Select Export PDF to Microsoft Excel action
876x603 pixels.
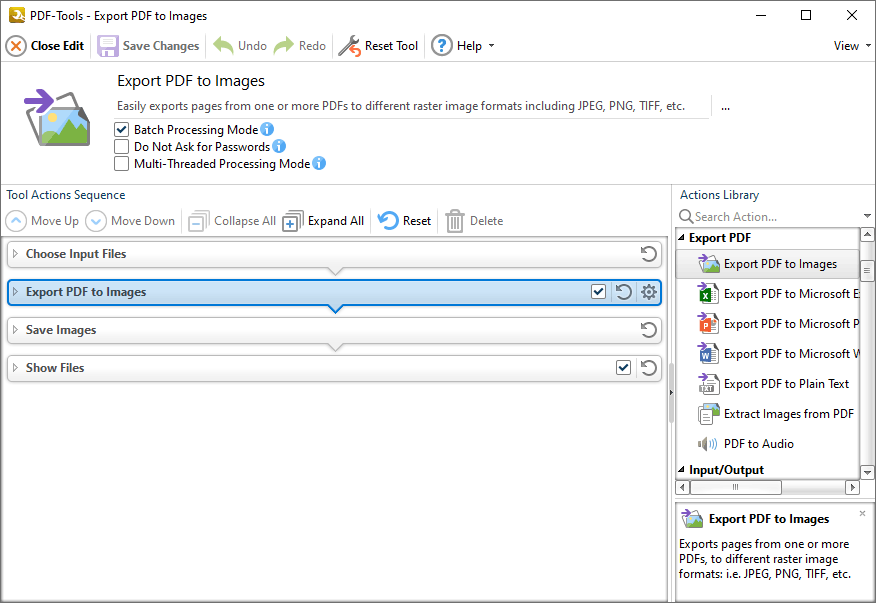click(768, 294)
